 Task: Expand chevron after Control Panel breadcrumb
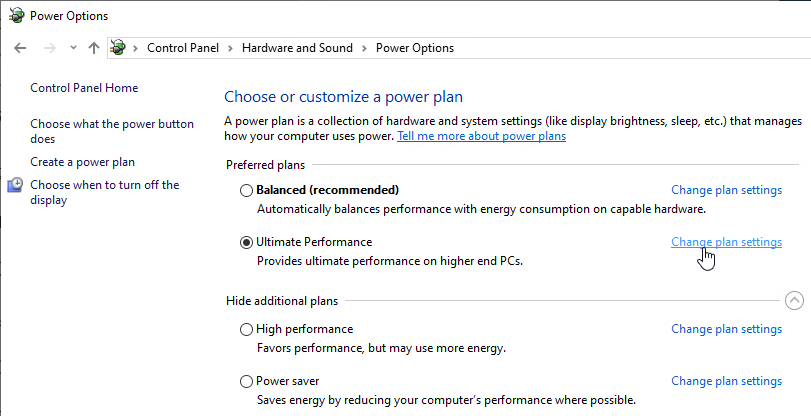[x=231, y=48]
